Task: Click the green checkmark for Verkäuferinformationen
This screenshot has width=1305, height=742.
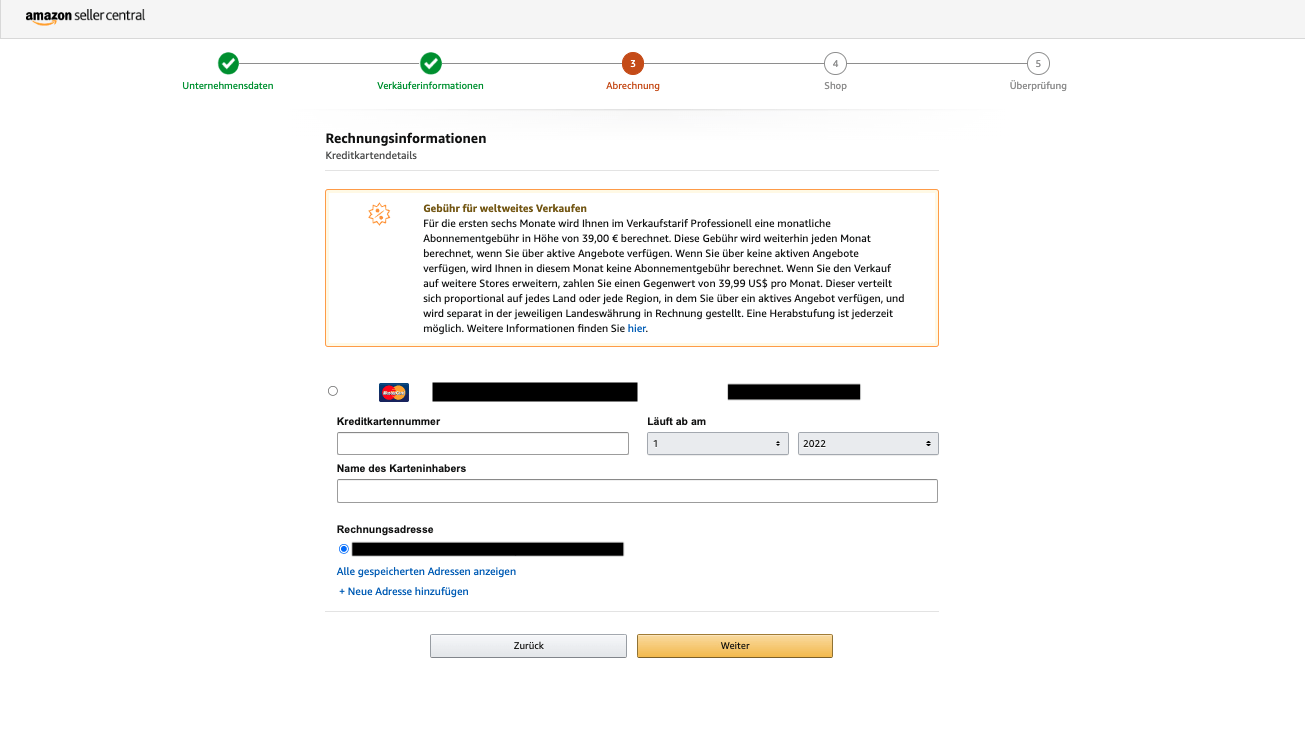Action: (x=431, y=63)
